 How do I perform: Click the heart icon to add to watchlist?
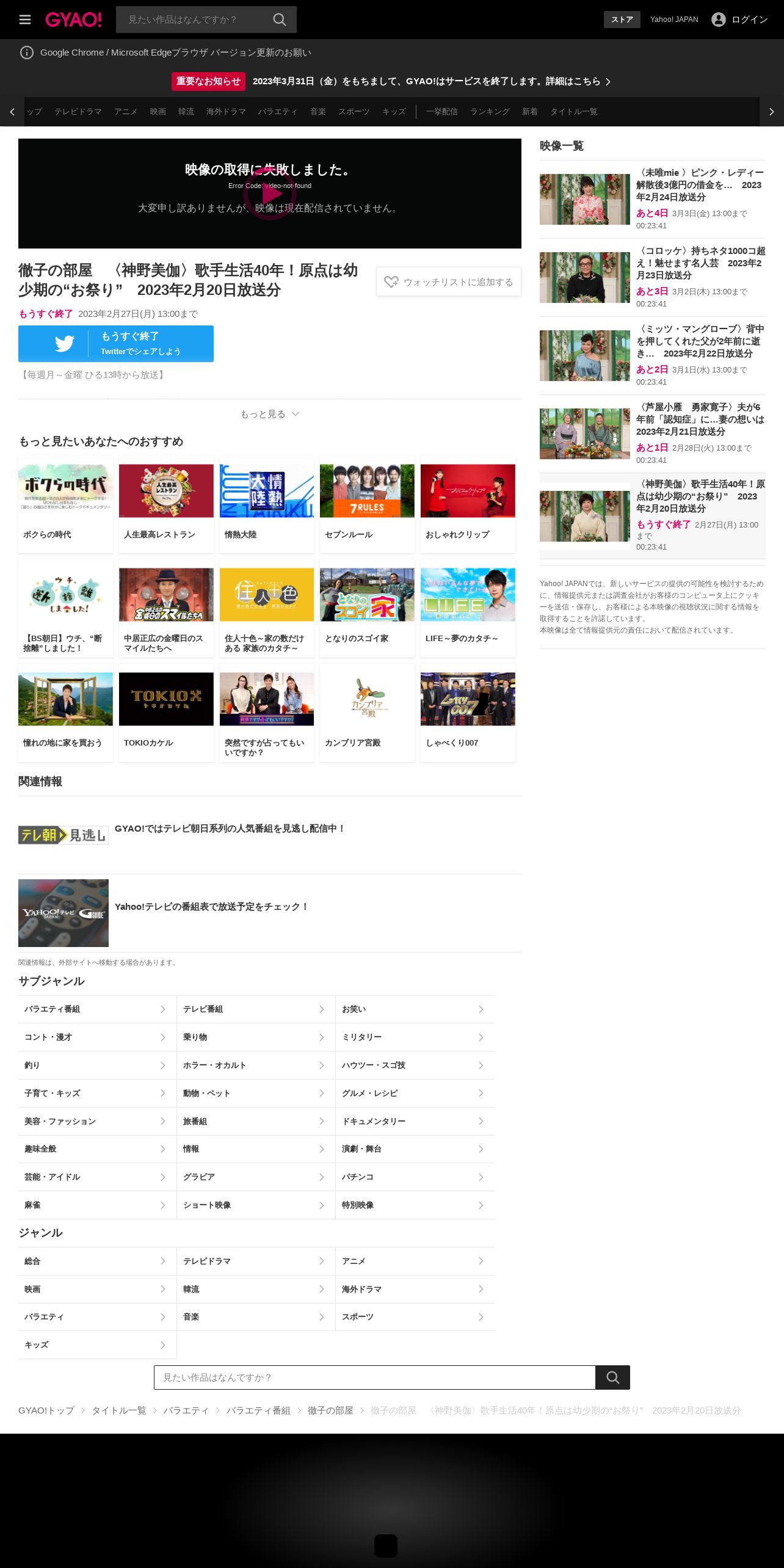coord(391,282)
